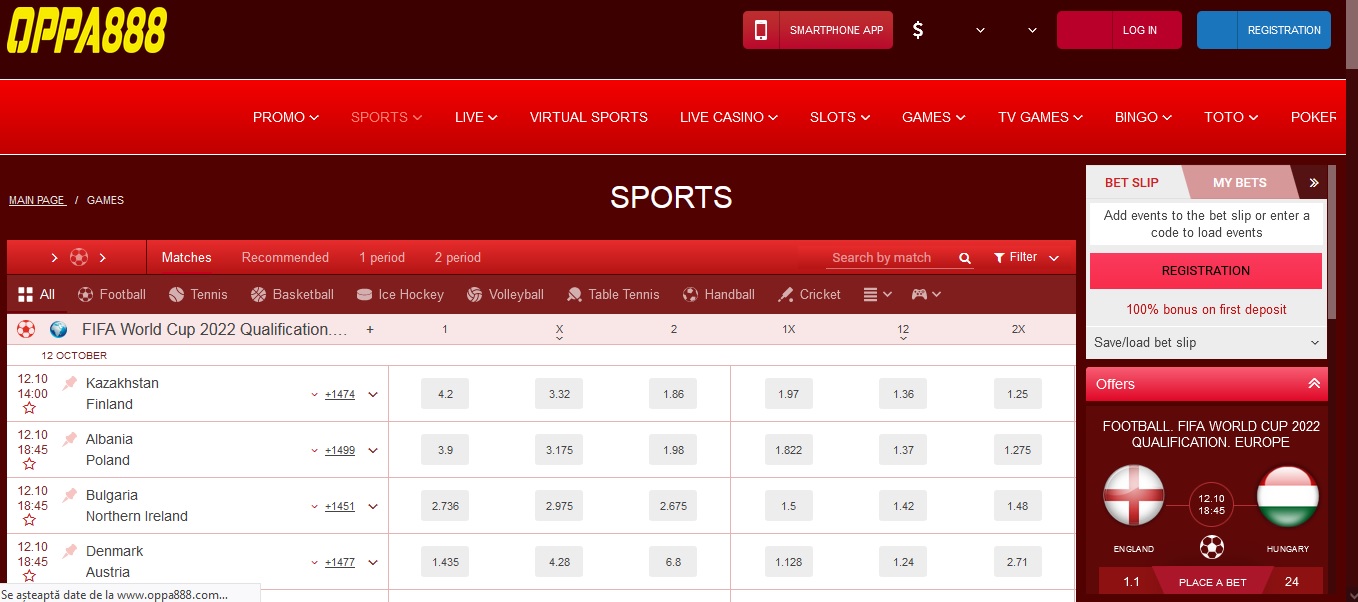Select the Football sport icon
1358x602 pixels.
click(85, 294)
